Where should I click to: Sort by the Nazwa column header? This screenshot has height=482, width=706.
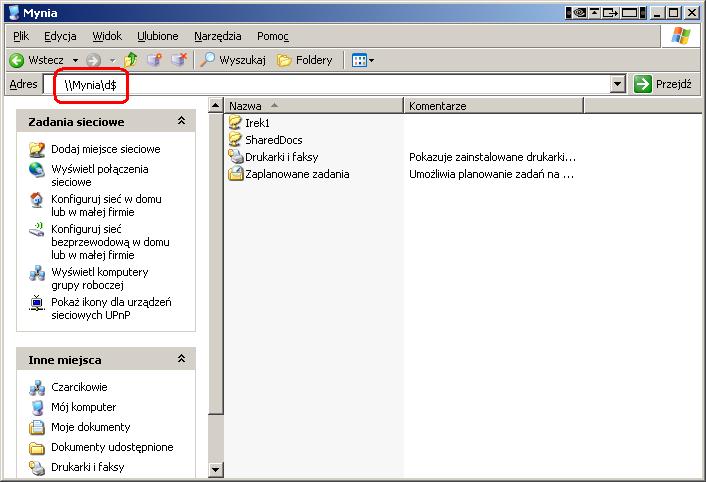click(x=314, y=106)
